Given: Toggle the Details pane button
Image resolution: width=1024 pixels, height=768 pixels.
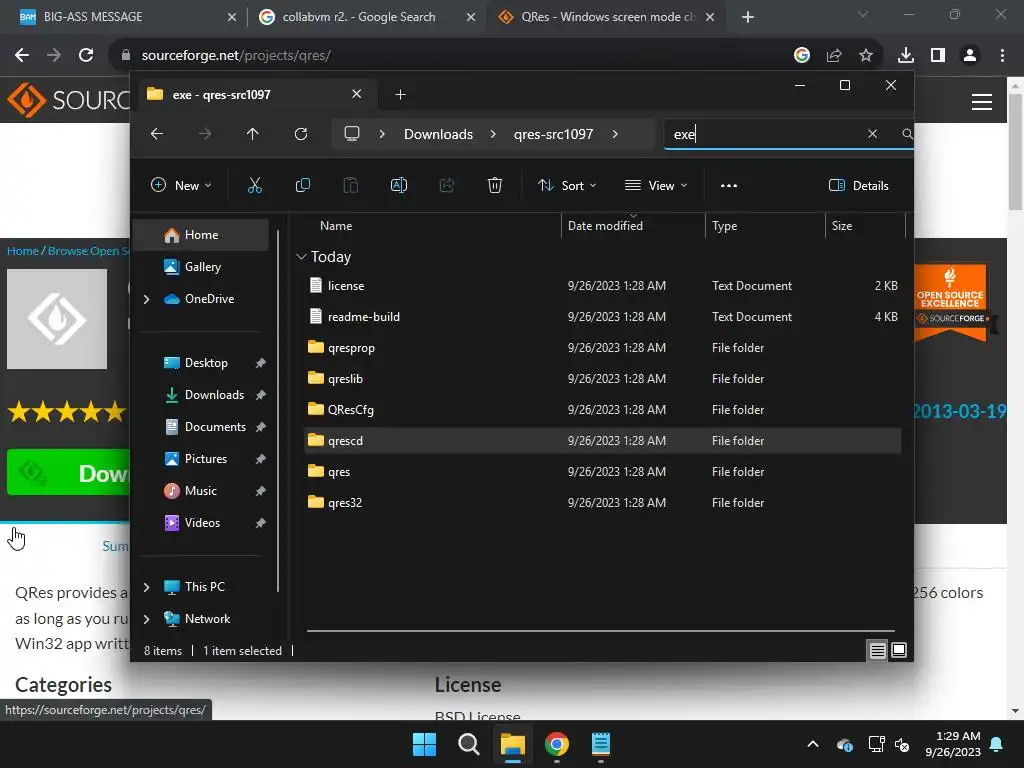Looking at the screenshot, I should [858, 185].
